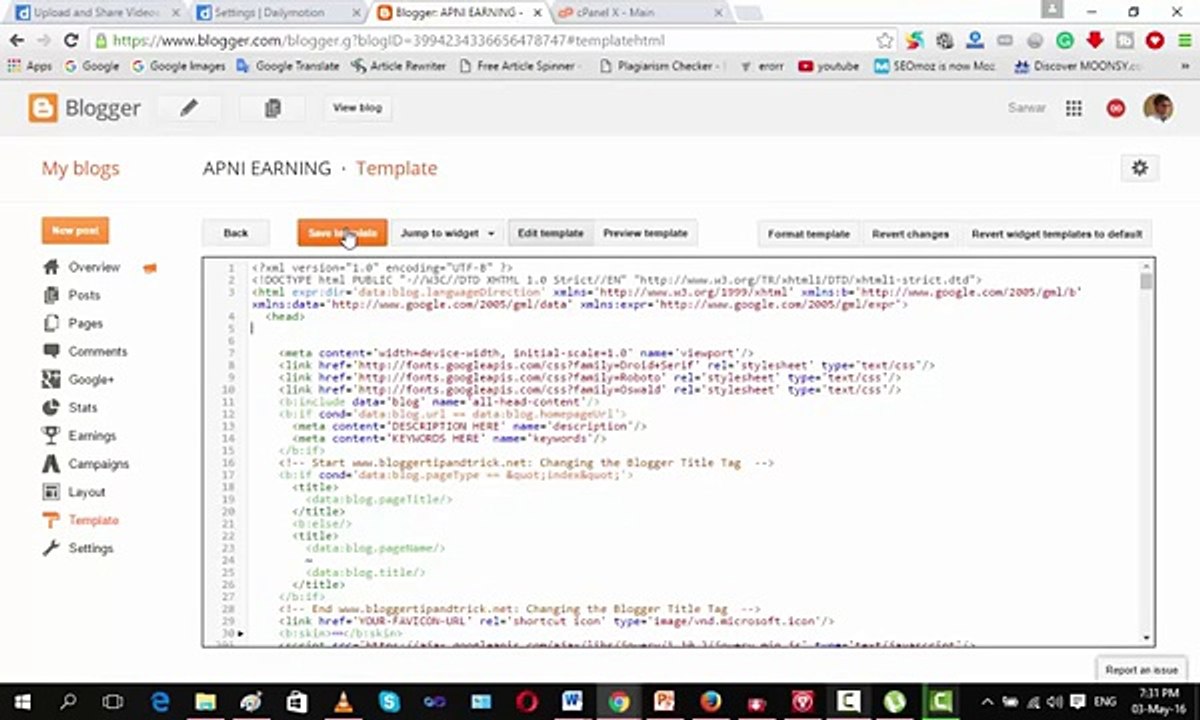This screenshot has width=1200, height=720.
Task: Open Skype from taskbar
Action: coord(389,702)
